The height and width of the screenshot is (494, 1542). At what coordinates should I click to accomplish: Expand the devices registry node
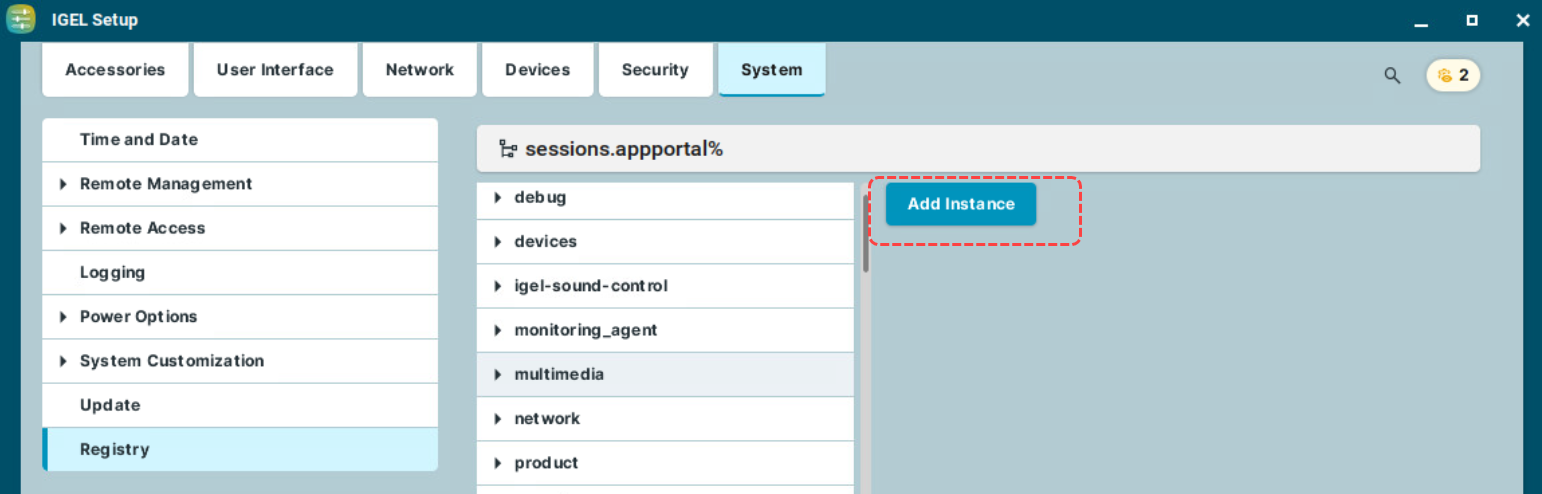click(498, 242)
